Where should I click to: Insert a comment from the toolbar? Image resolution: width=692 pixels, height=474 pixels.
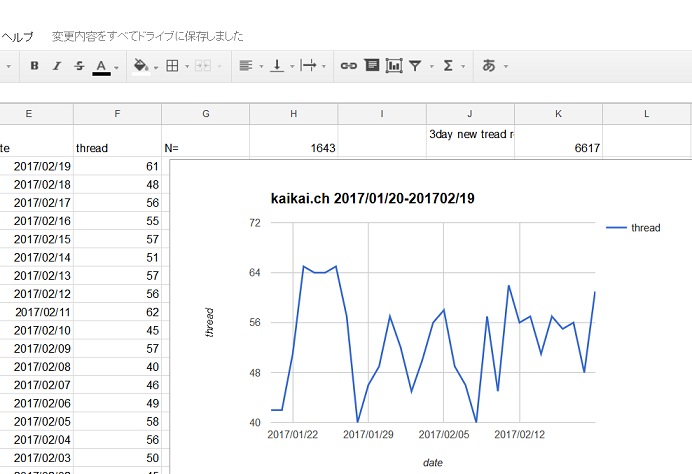click(371, 66)
